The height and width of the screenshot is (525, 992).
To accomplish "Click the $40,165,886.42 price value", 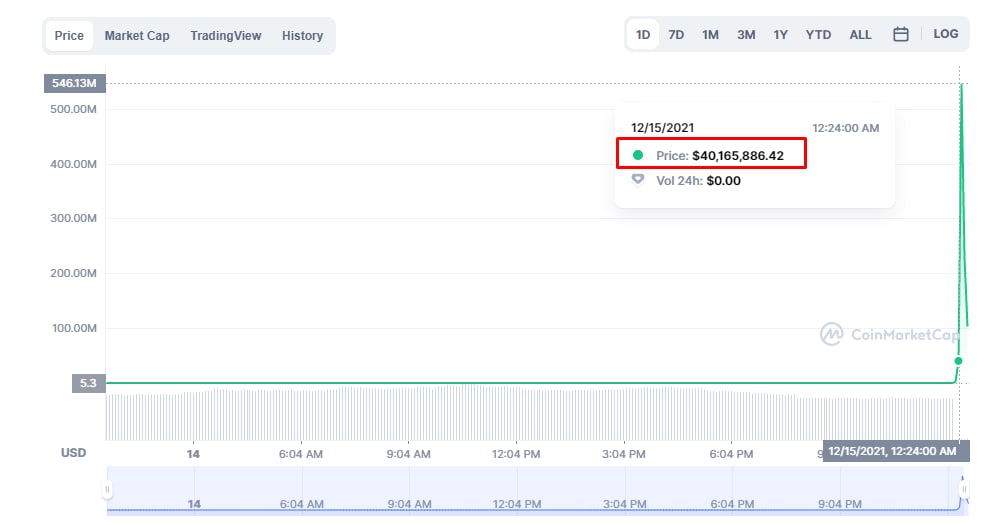I will click(x=738, y=156).
